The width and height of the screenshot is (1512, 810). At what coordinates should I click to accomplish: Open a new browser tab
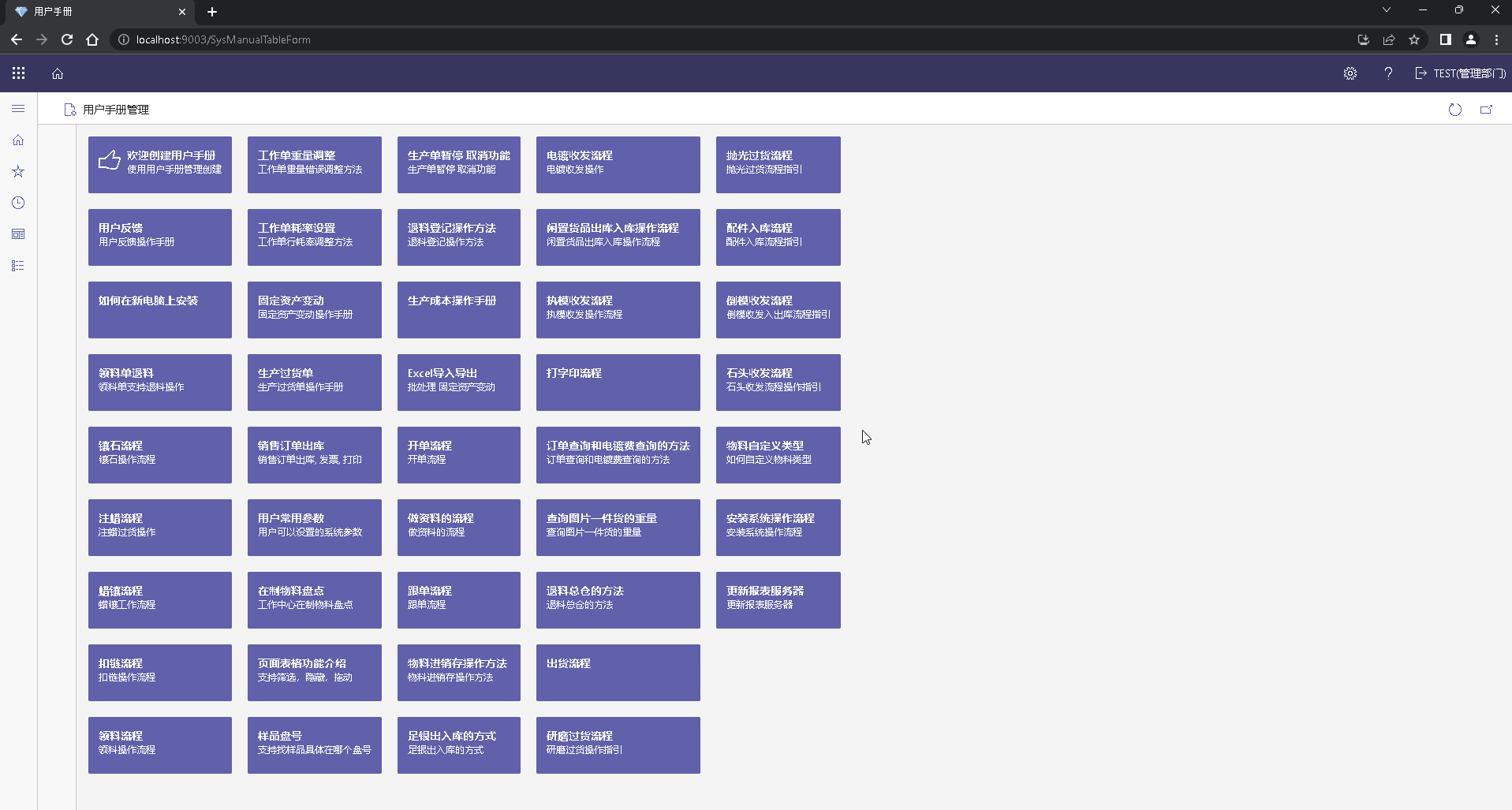pos(211,12)
